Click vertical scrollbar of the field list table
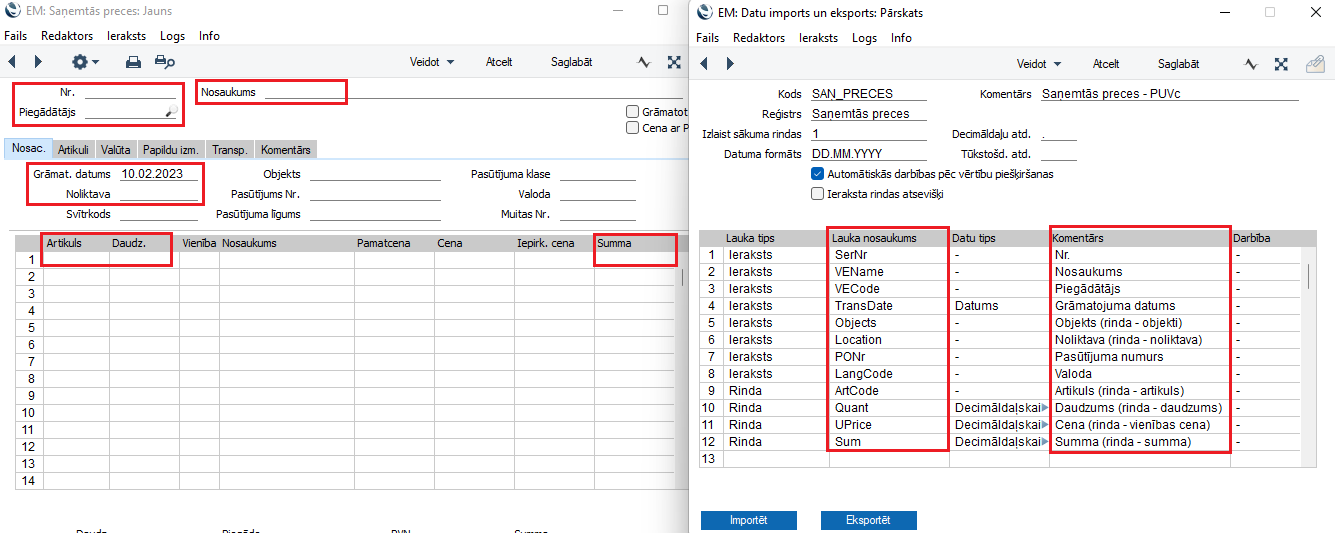Image resolution: width=1335 pixels, height=533 pixels. 1309,275
